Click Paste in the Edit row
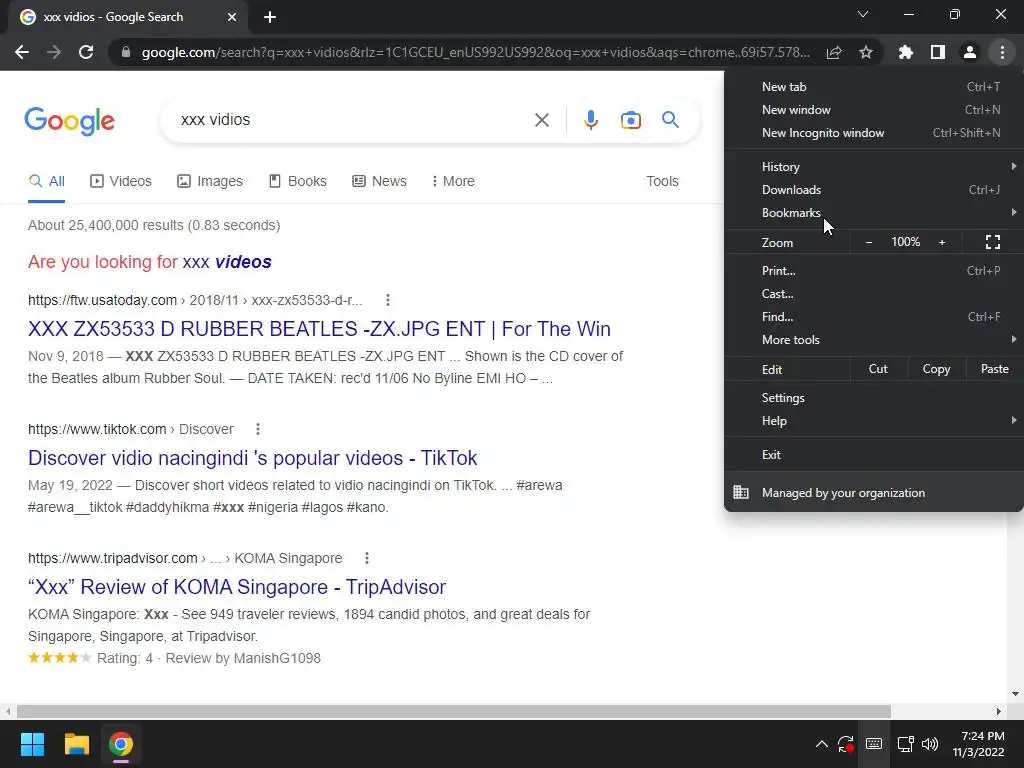This screenshot has width=1024, height=768. pyautogui.click(x=994, y=369)
